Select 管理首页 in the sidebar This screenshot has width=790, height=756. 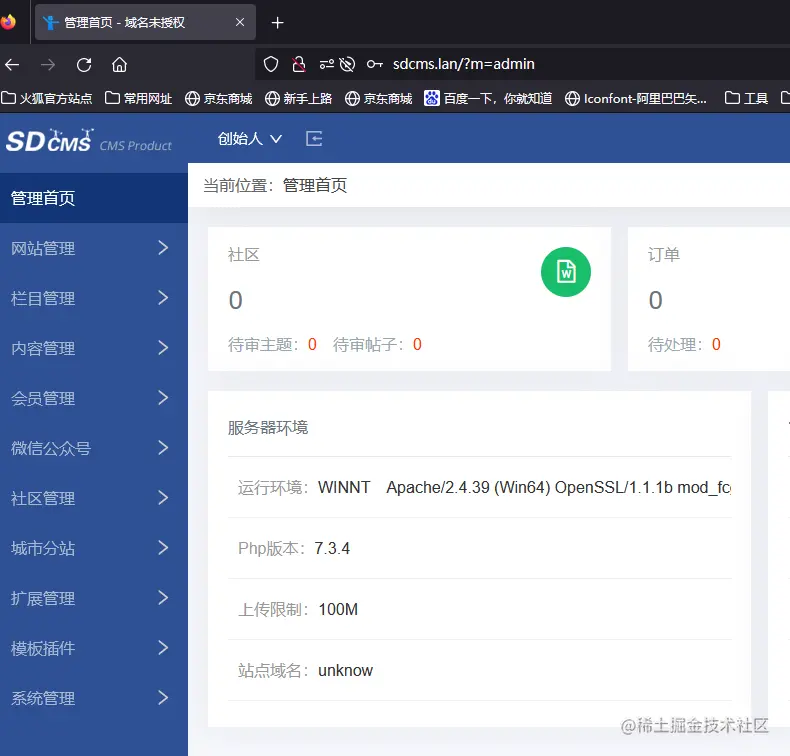[94, 198]
